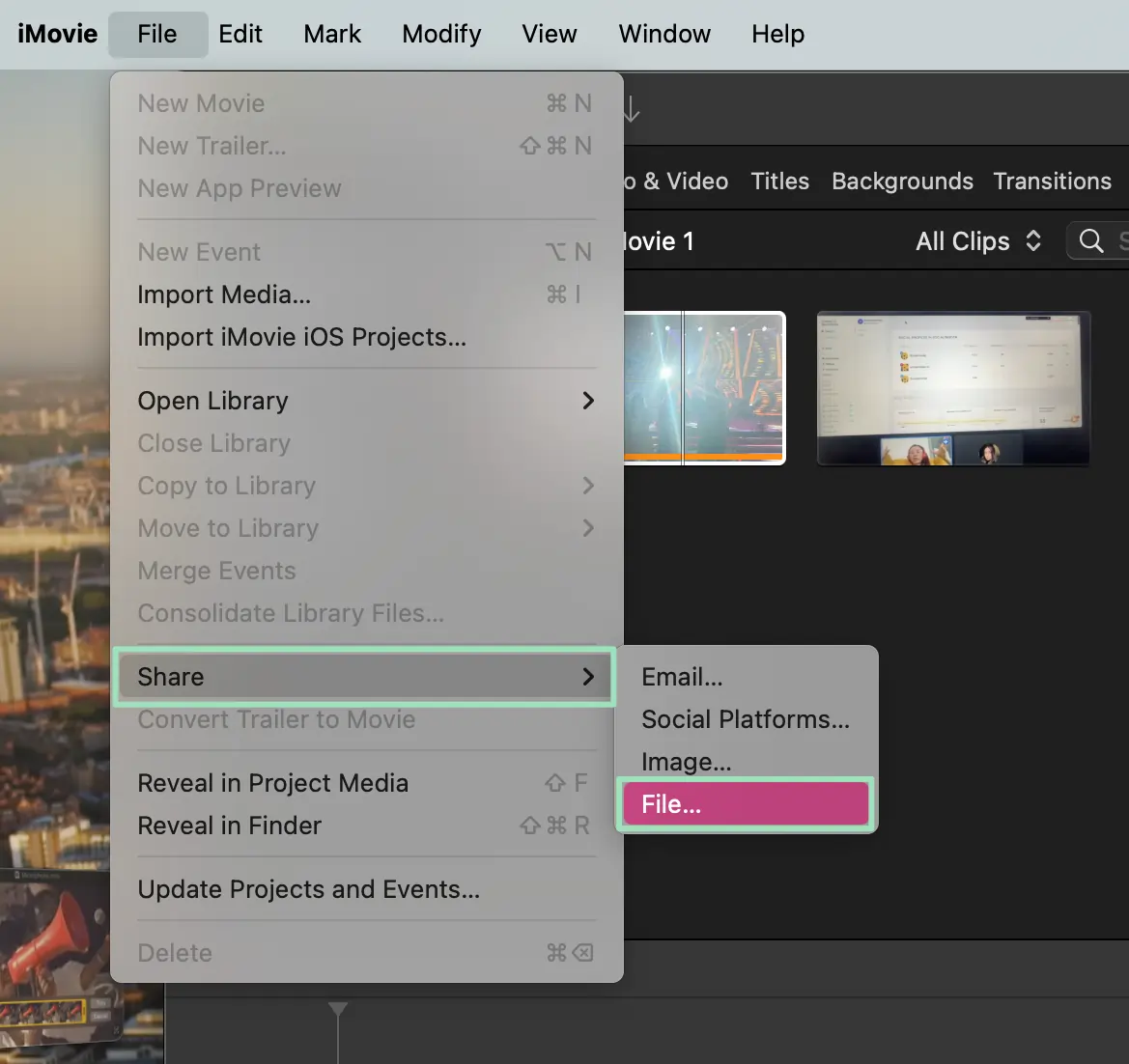Screen dimensions: 1129x1064
Task: Expand the Open Library submenu
Action: pyautogui.click(x=366, y=401)
